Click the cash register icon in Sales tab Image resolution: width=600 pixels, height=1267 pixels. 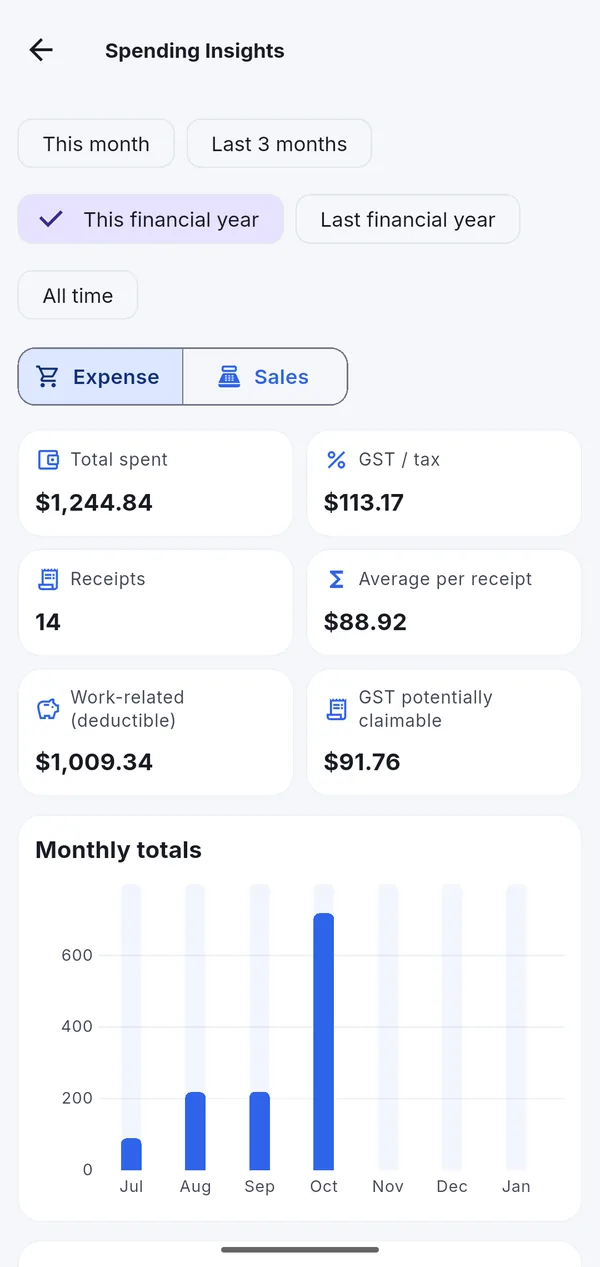click(x=229, y=377)
